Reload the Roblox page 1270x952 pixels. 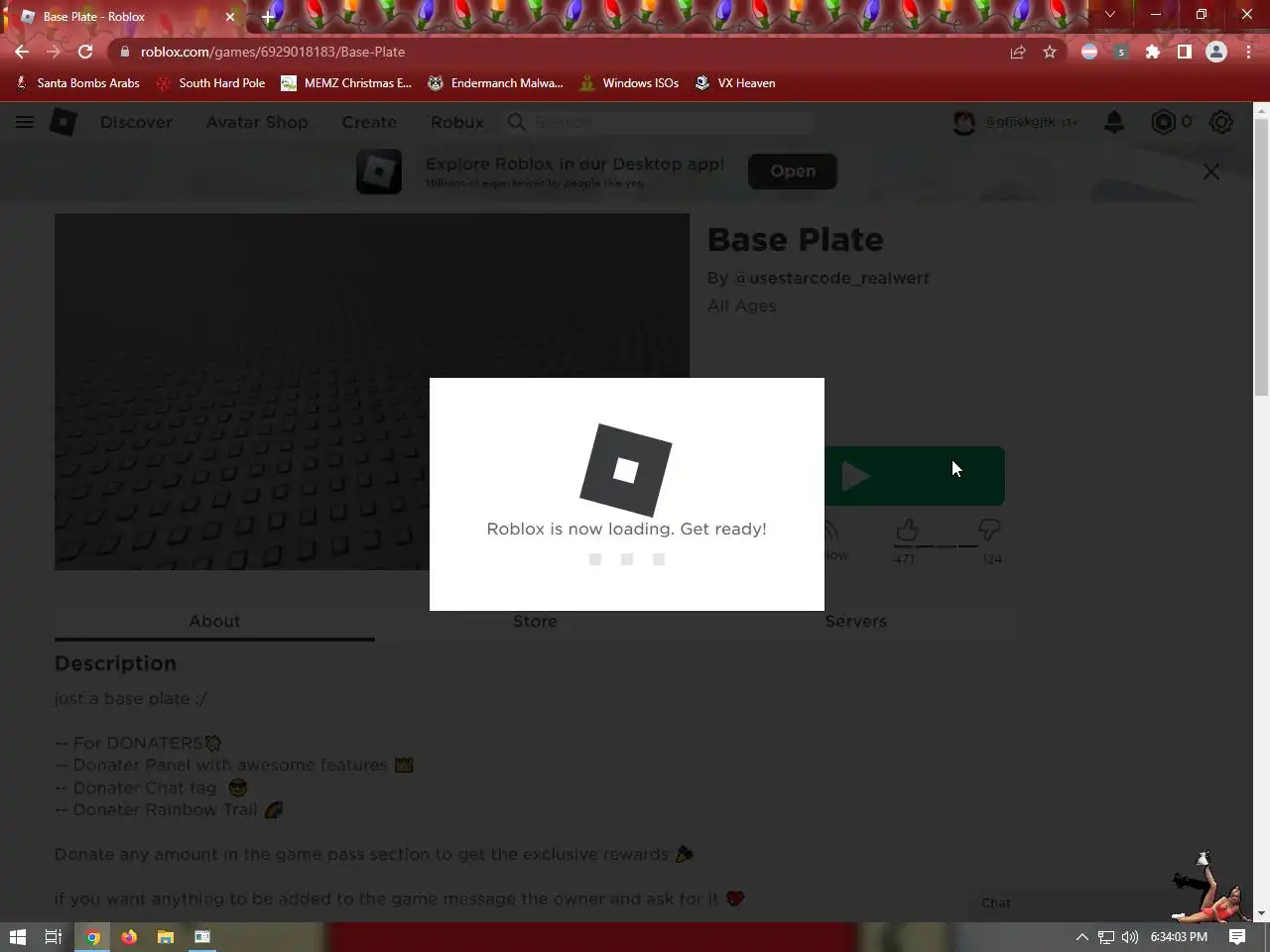pos(85,52)
